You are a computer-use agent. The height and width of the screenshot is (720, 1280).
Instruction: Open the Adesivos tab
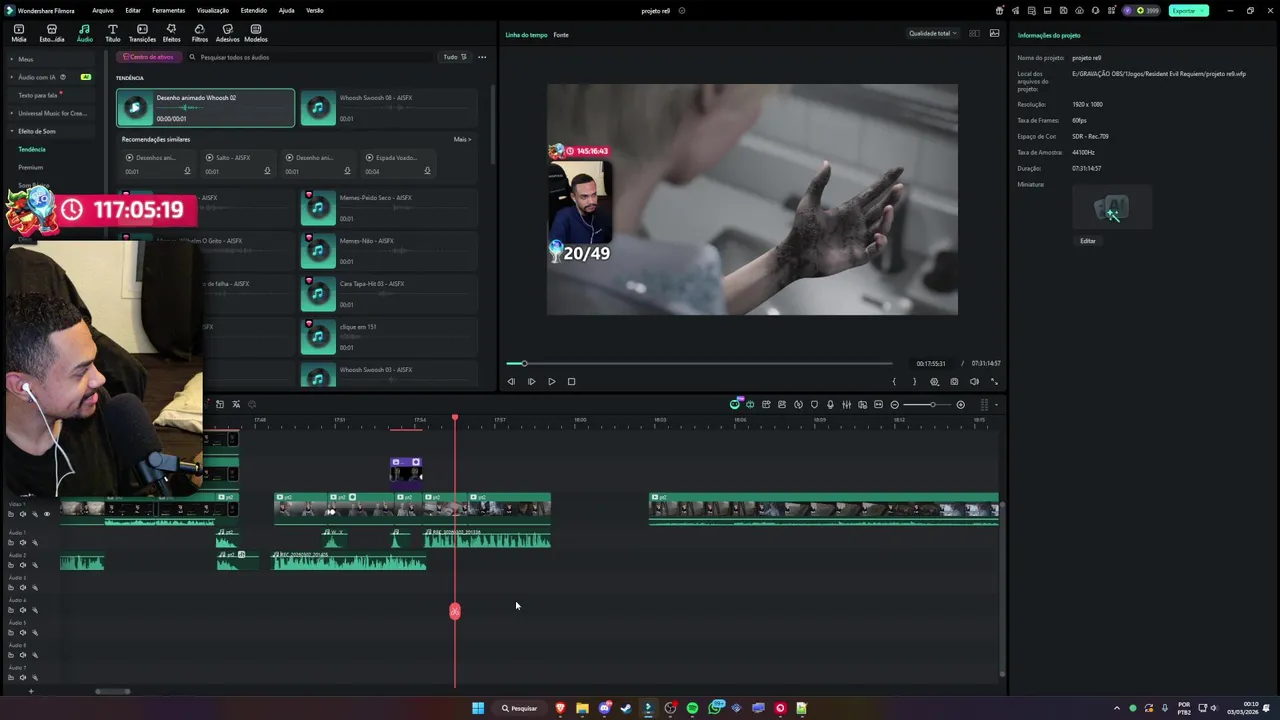pos(228,33)
